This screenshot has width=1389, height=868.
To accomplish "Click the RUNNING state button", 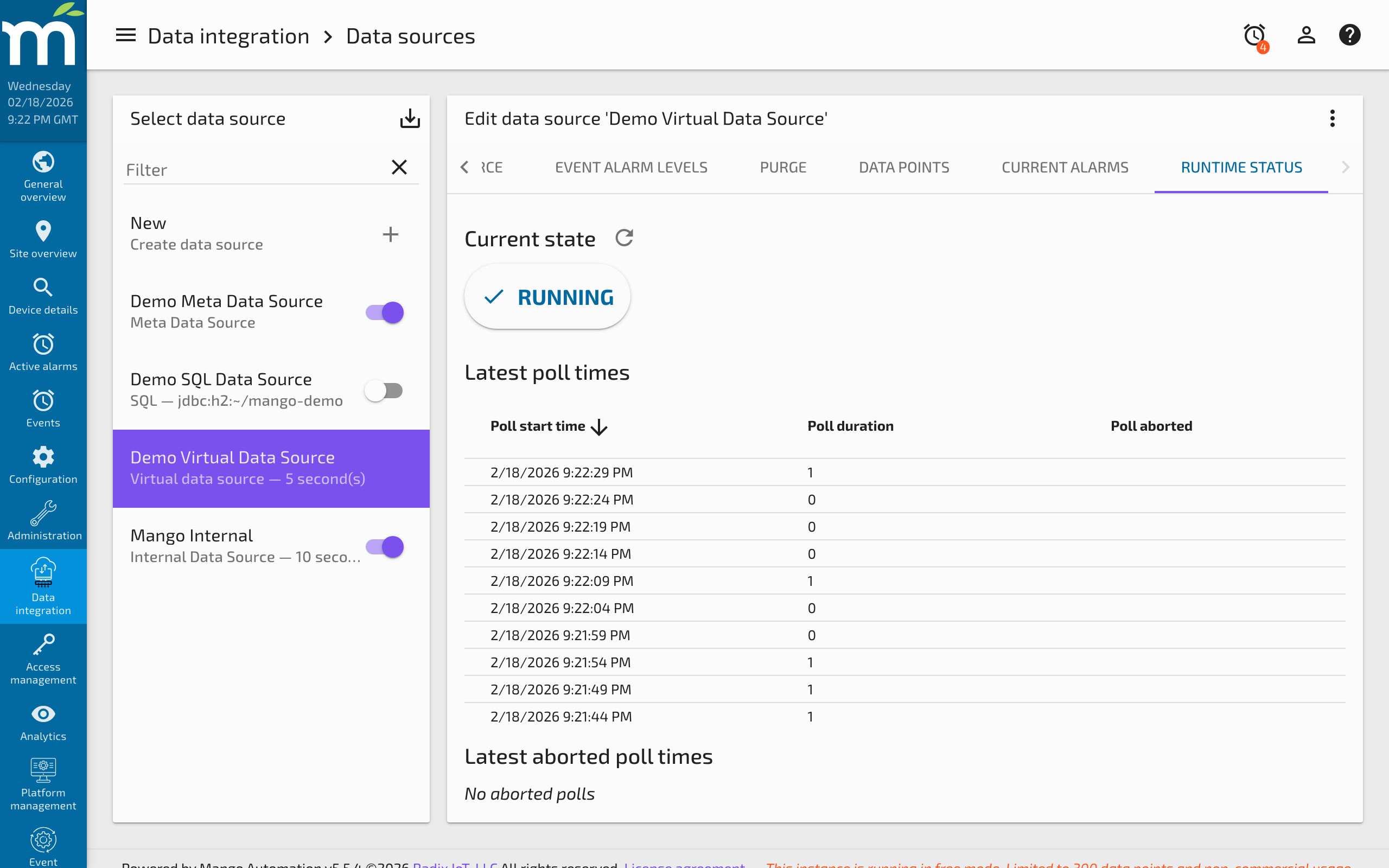I will [x=546, y=297].
